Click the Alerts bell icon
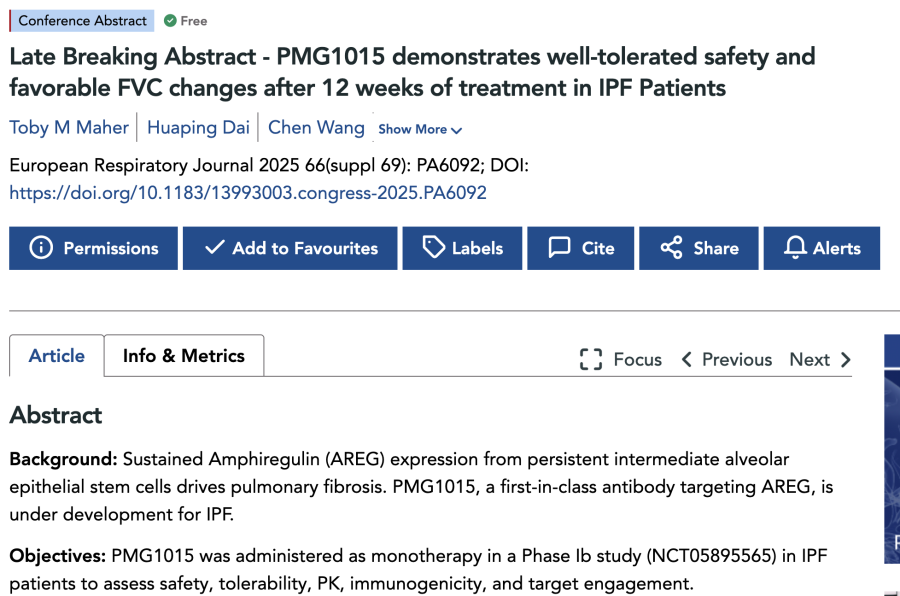900x596 pixels. [795, 248]
